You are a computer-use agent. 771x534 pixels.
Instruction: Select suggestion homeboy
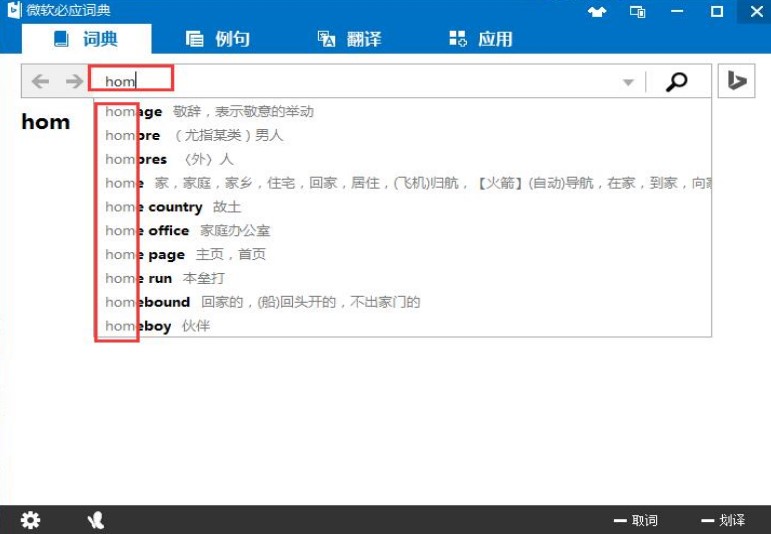(403, 326)
